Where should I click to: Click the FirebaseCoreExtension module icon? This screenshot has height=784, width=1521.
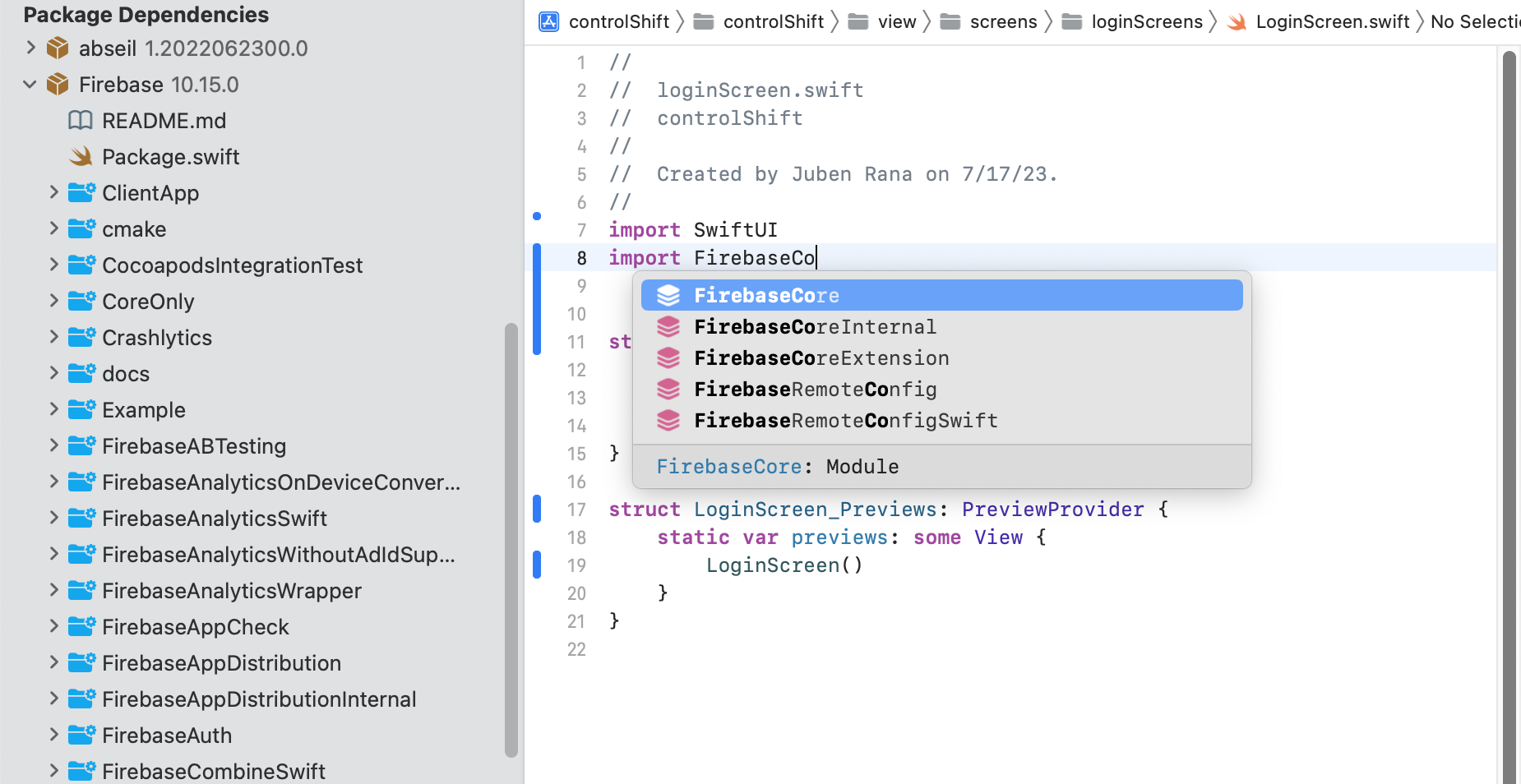pyautogui.click(x=668, y=358)
